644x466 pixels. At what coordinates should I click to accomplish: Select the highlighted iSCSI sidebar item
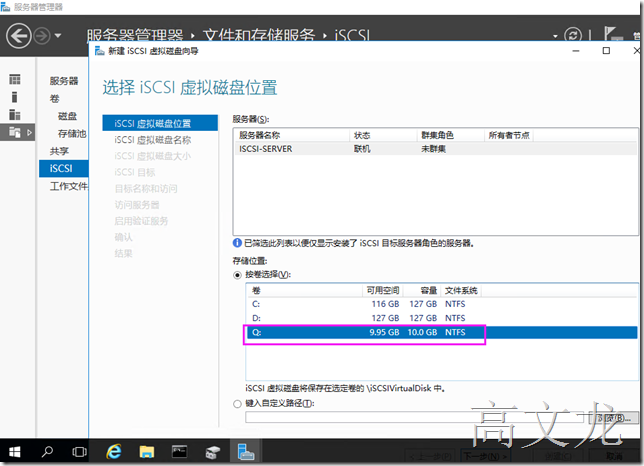pyautogui.click(x=64, y=168)
